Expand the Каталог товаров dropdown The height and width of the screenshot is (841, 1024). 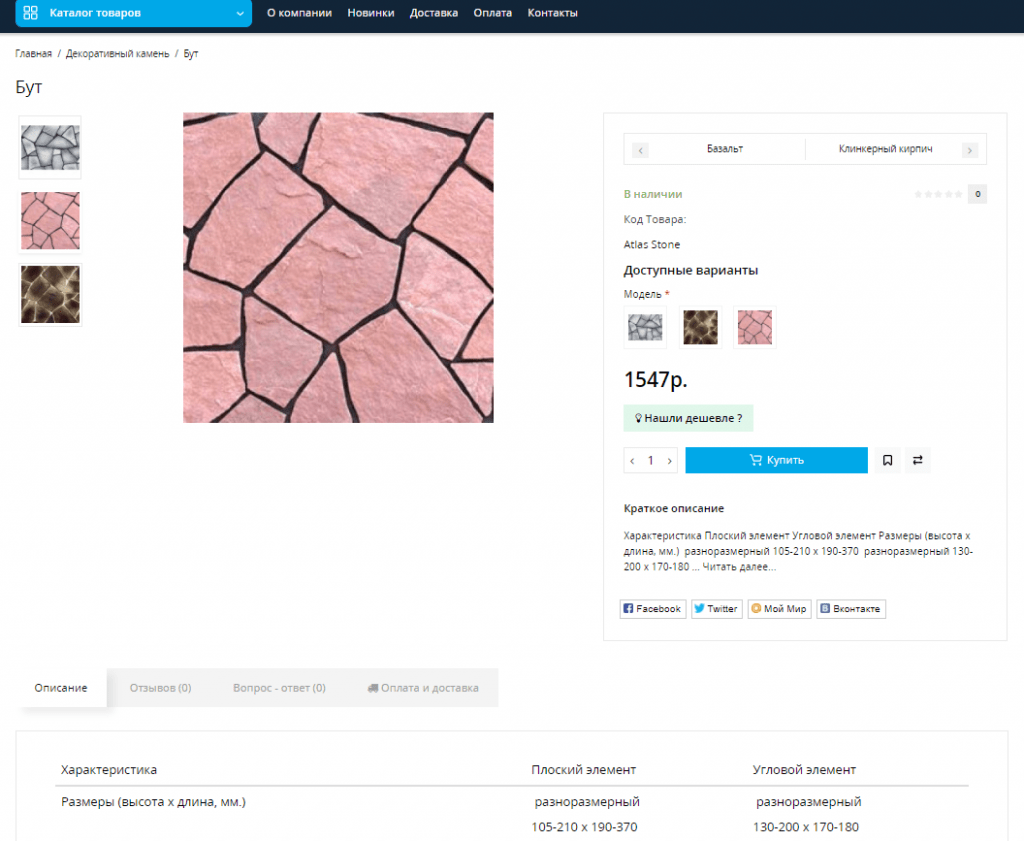click(240, 13)
